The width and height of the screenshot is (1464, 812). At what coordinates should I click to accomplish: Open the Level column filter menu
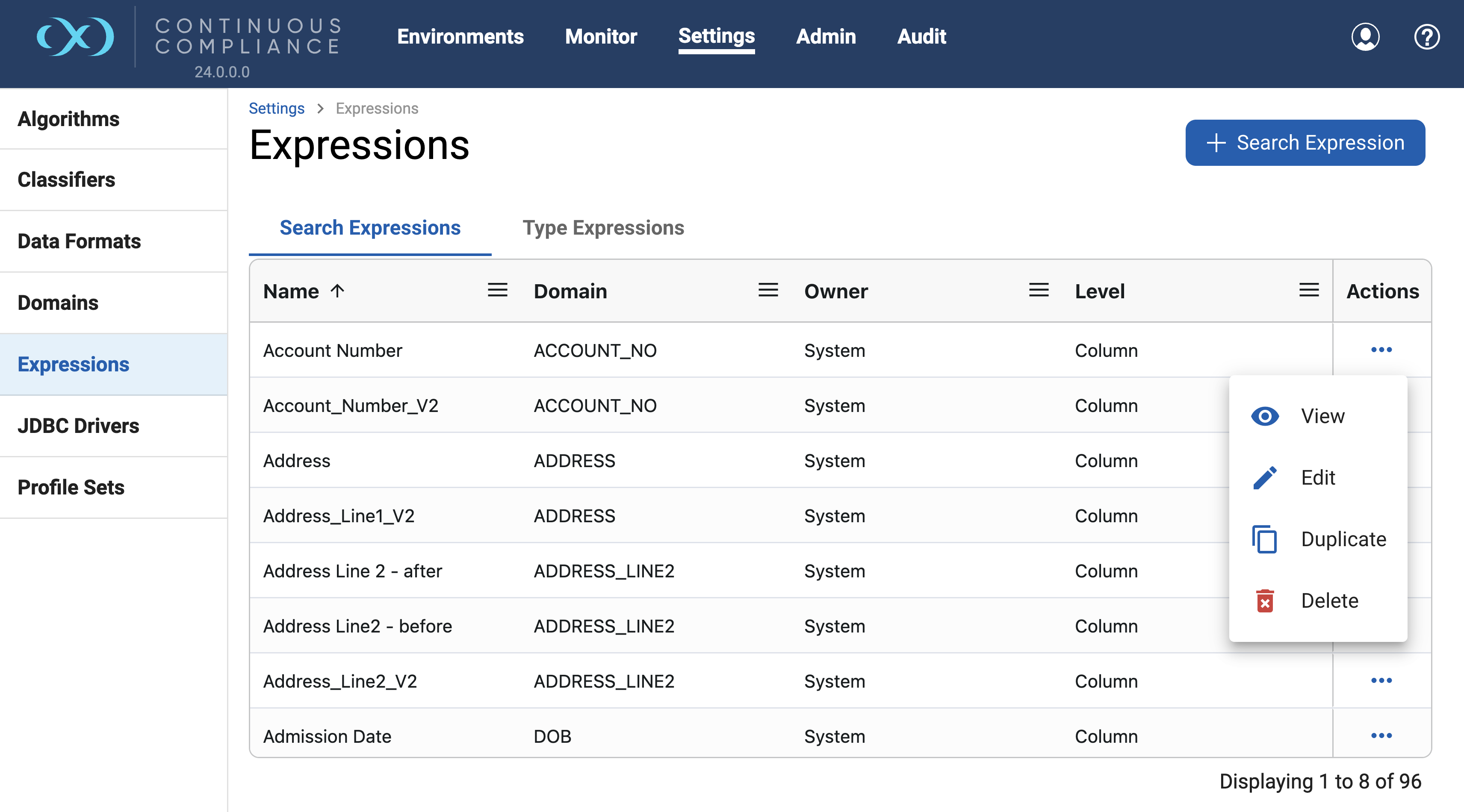pyautogui.click(x=1308, y=290)
